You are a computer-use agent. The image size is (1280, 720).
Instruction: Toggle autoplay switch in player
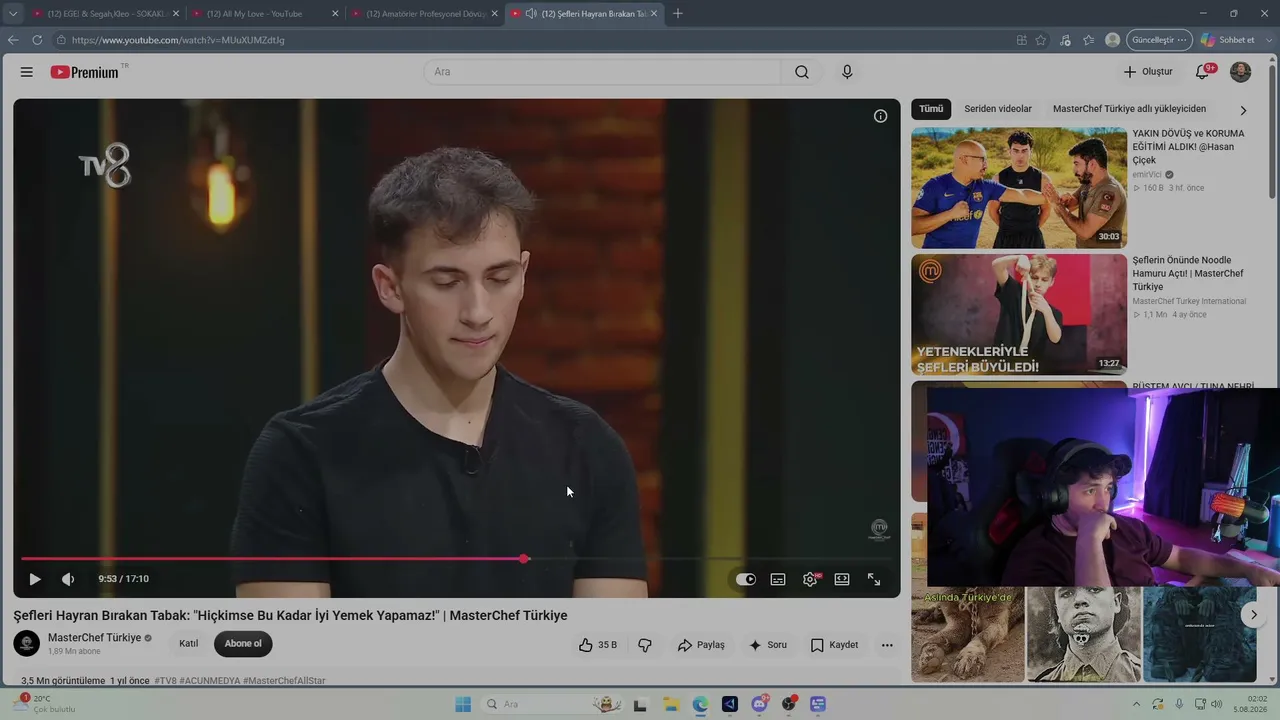tap(746, 579)
